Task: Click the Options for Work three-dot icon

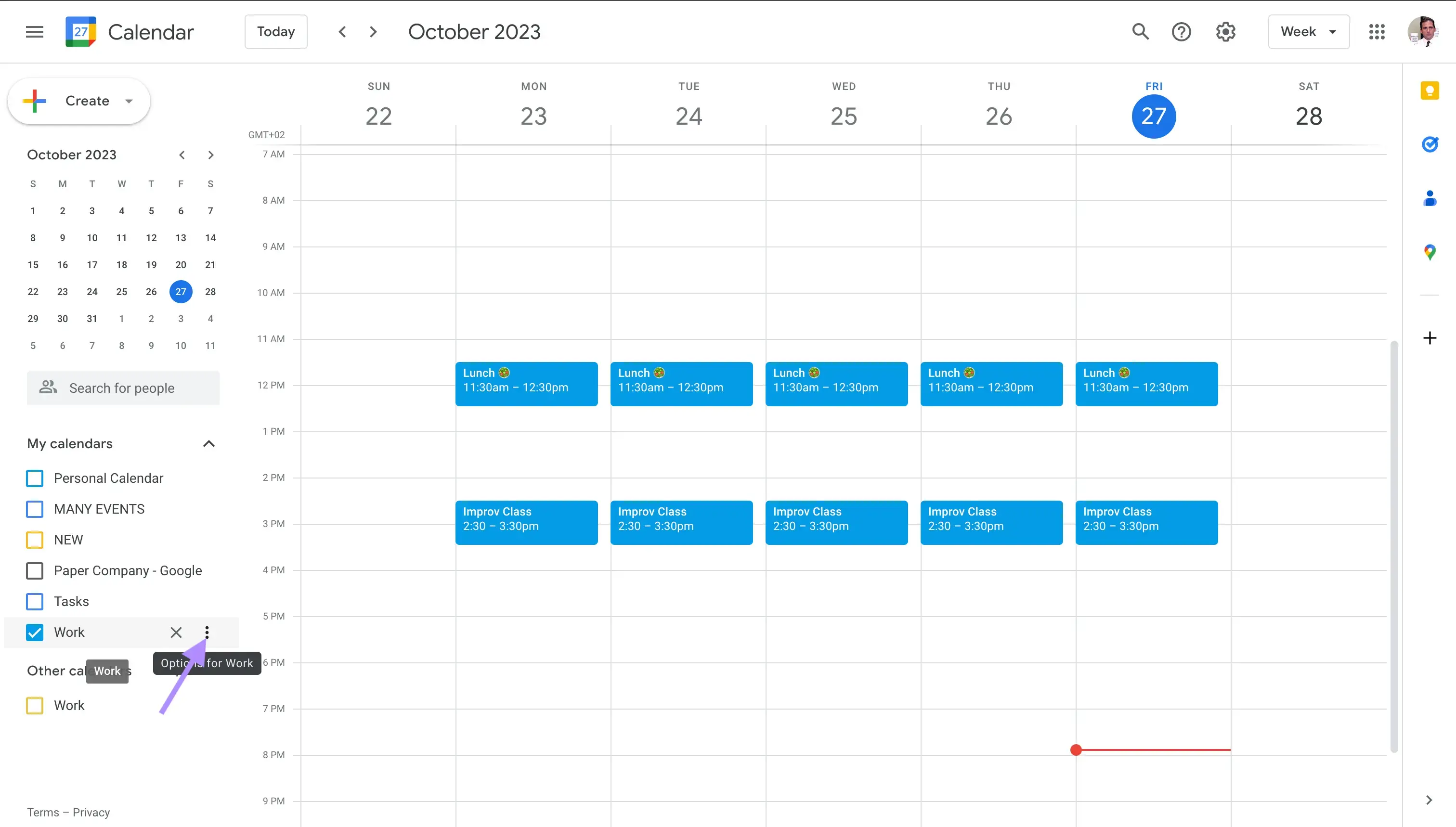Action: (x=207, y=632)
